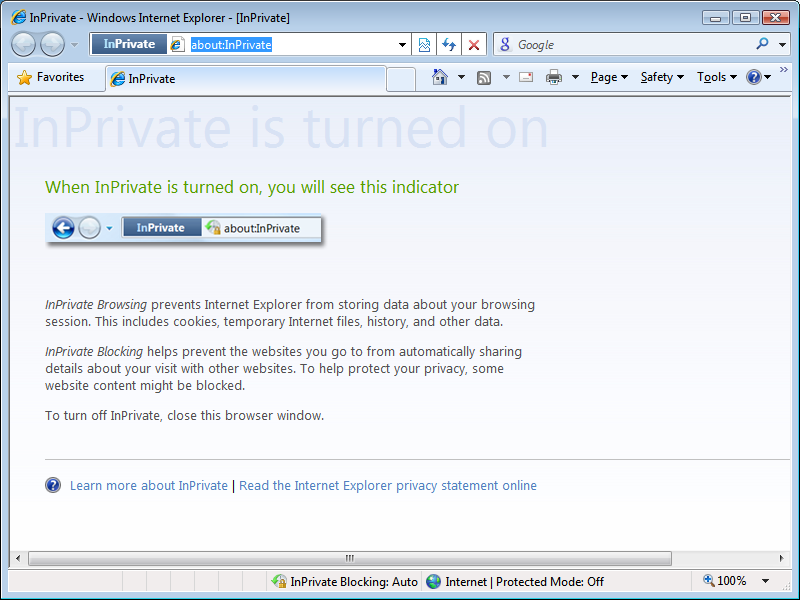The image size is (800, 600).
Task: Expand the Home button dropdown arrow
Action: point(461,77)
